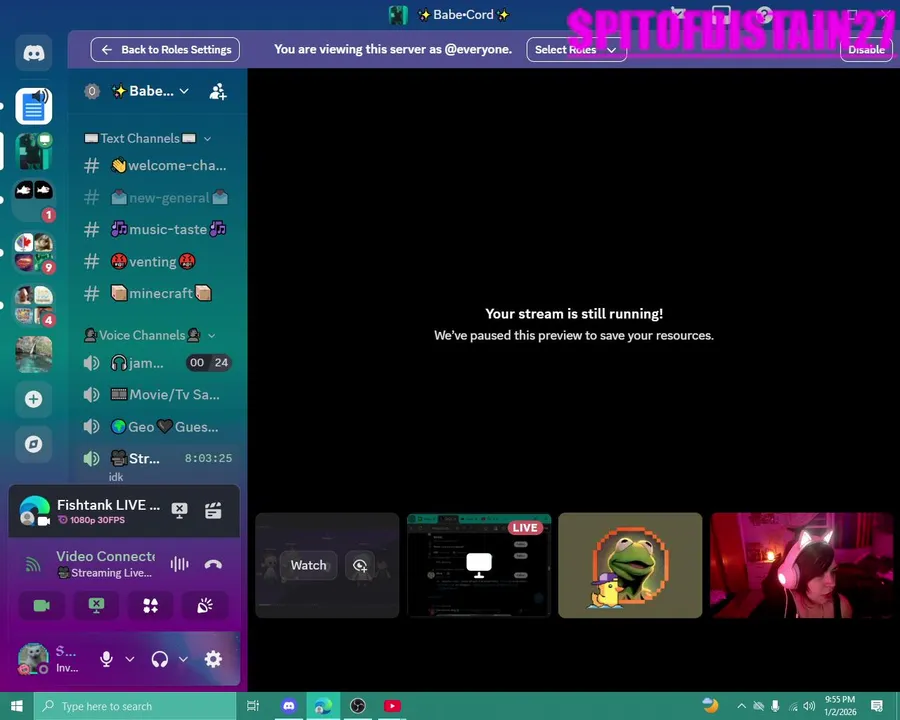Select the LIVE screen share tile
The image size is (900, 720).
(x=479, y=566)
